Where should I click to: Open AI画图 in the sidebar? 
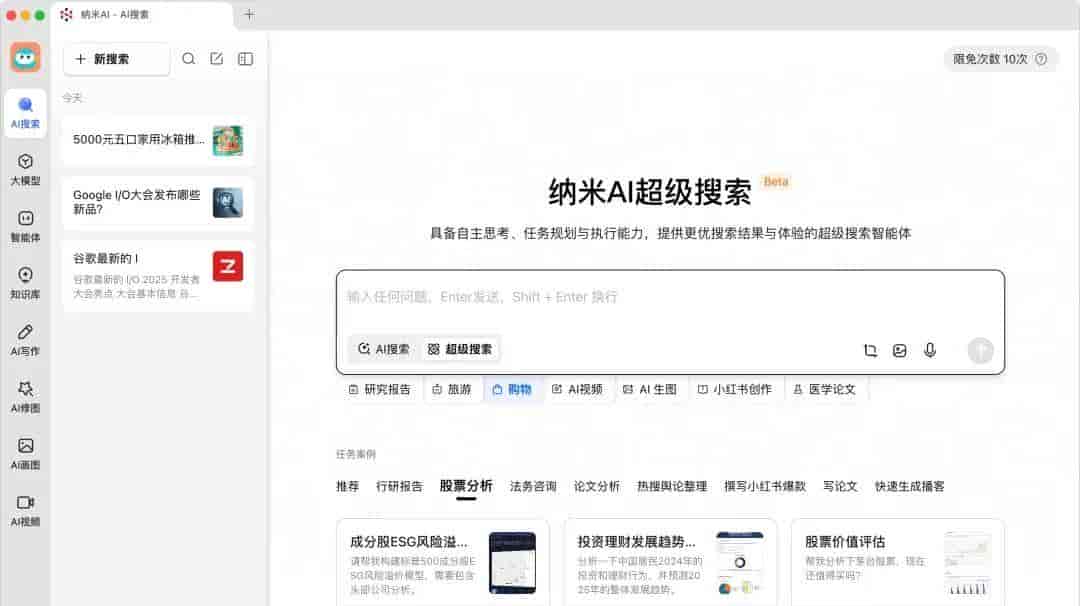(25, 454)
